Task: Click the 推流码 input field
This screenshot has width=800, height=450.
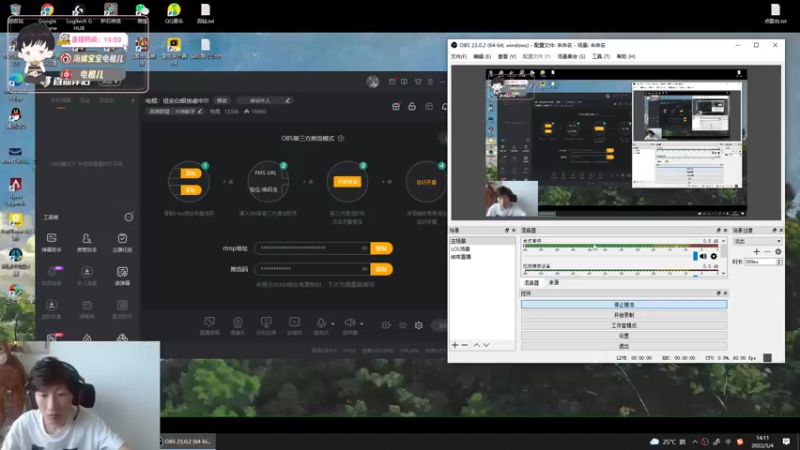Action: tap(312, 269)
